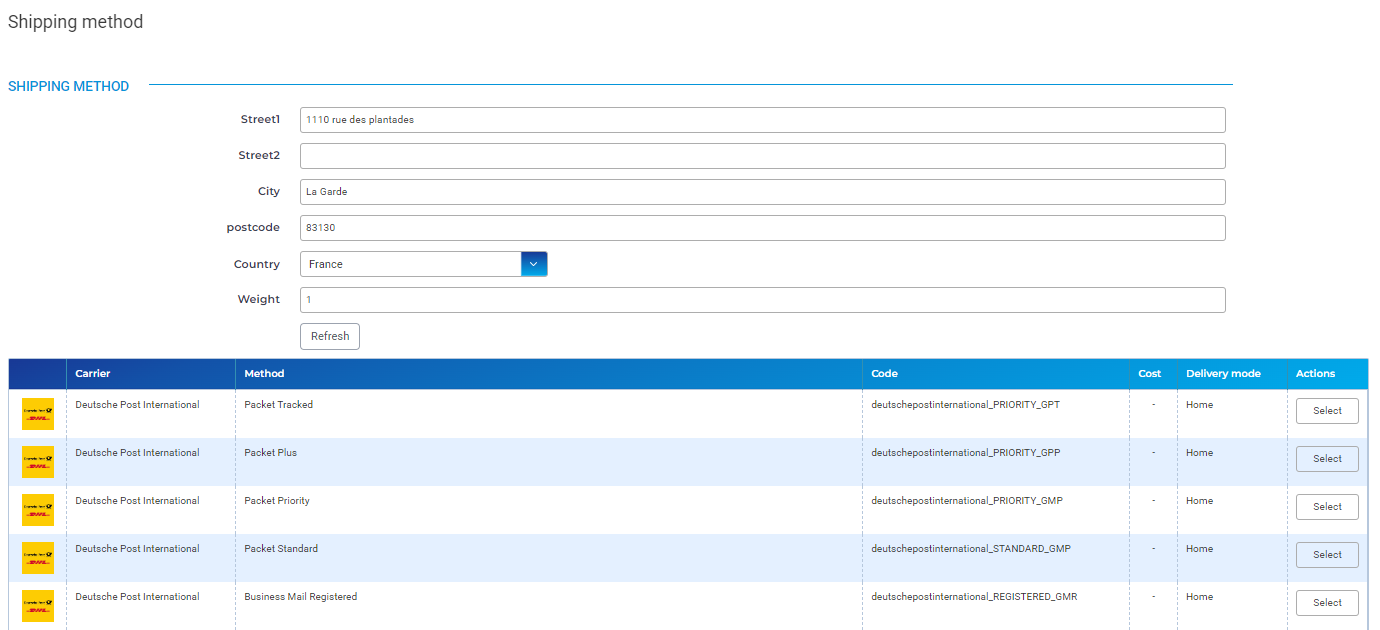Click the postcode field with 83130
The height and width of the screenshot is (630, 1380).
tap(762, 228)
